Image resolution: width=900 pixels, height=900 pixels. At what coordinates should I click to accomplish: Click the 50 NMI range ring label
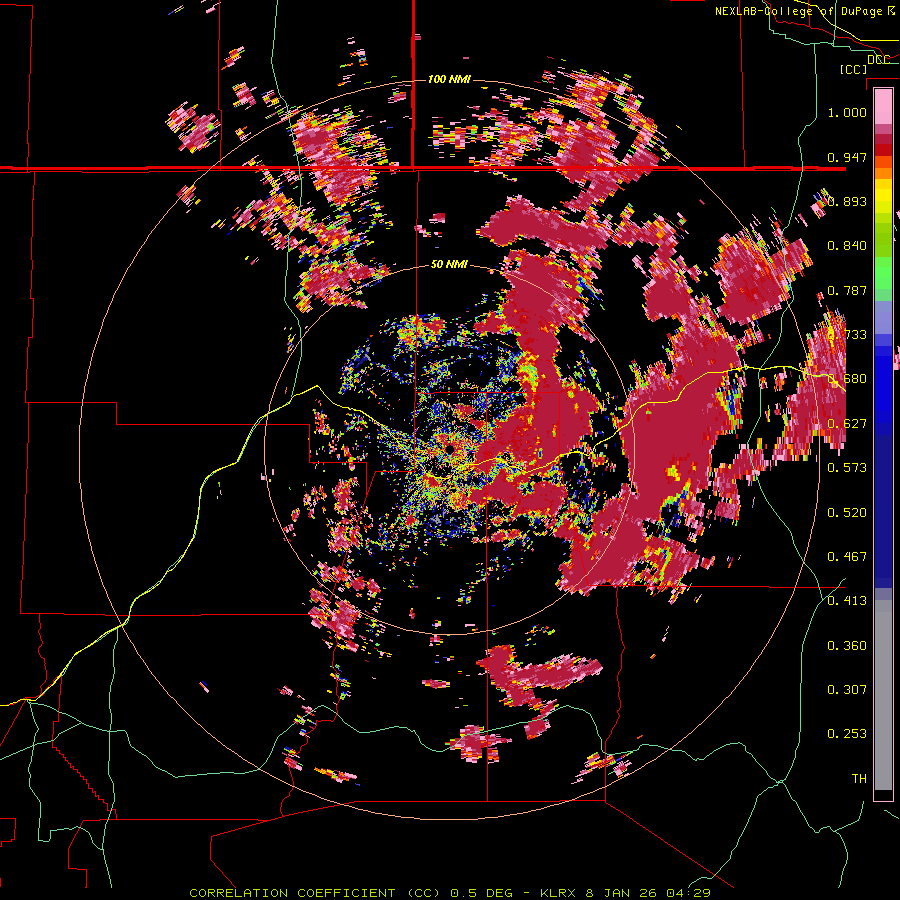(449, 265)
